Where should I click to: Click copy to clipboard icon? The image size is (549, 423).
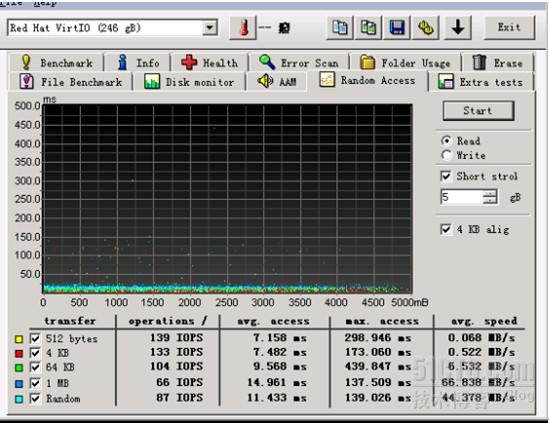tap(340, 28)
